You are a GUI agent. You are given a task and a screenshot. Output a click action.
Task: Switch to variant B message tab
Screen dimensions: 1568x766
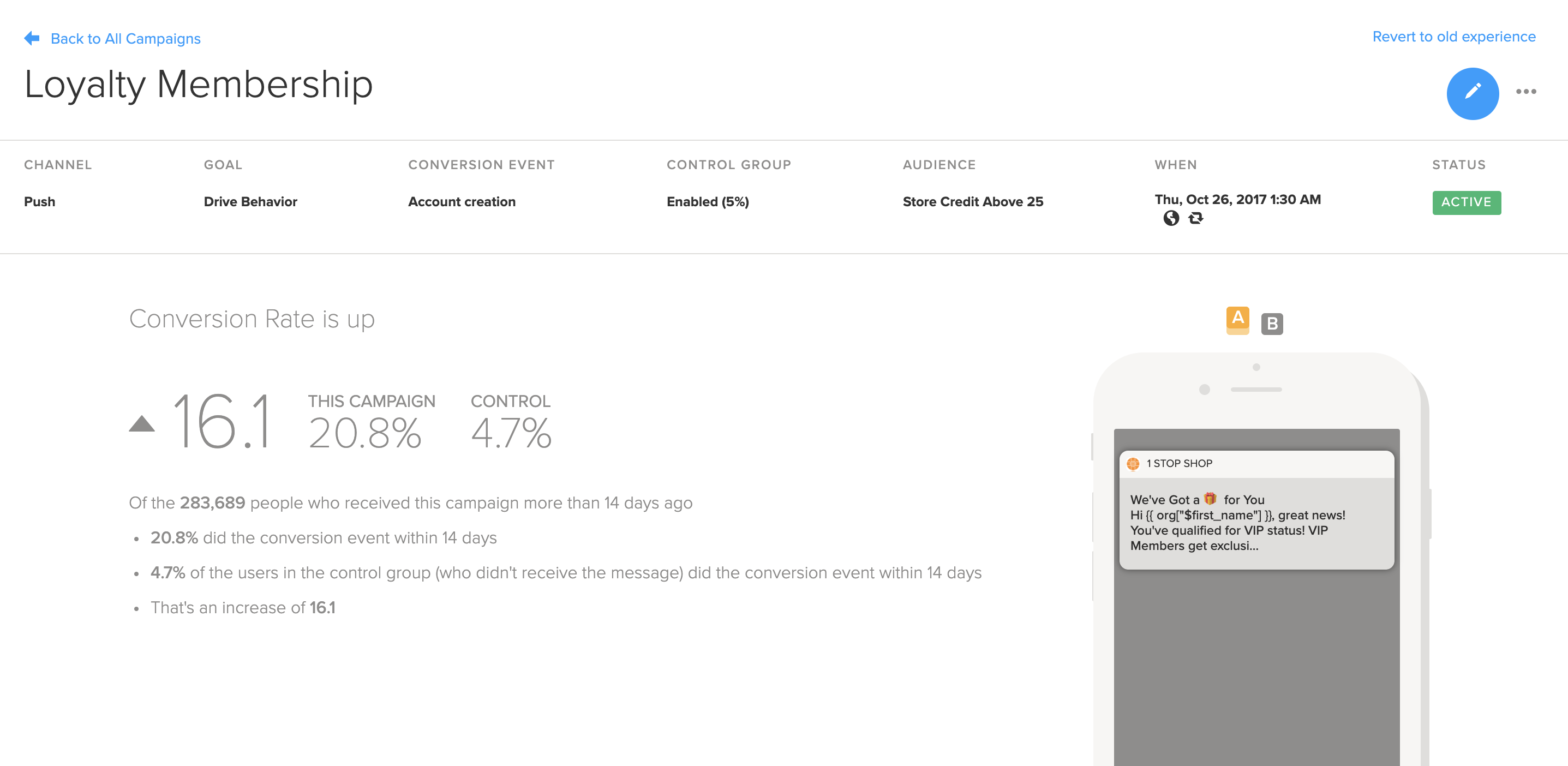(1272, 324)
